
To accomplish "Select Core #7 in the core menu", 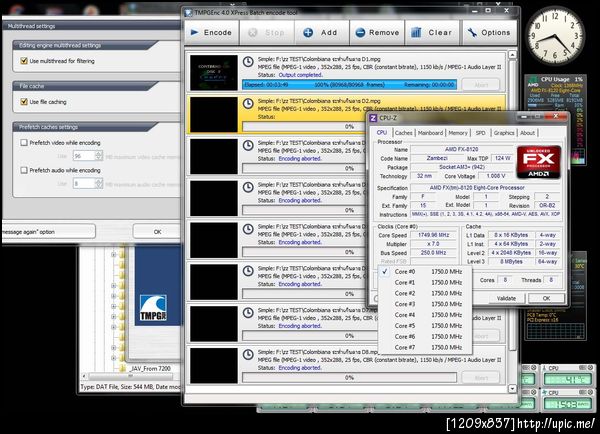I will pyautogui.click(x=425, y=347).
